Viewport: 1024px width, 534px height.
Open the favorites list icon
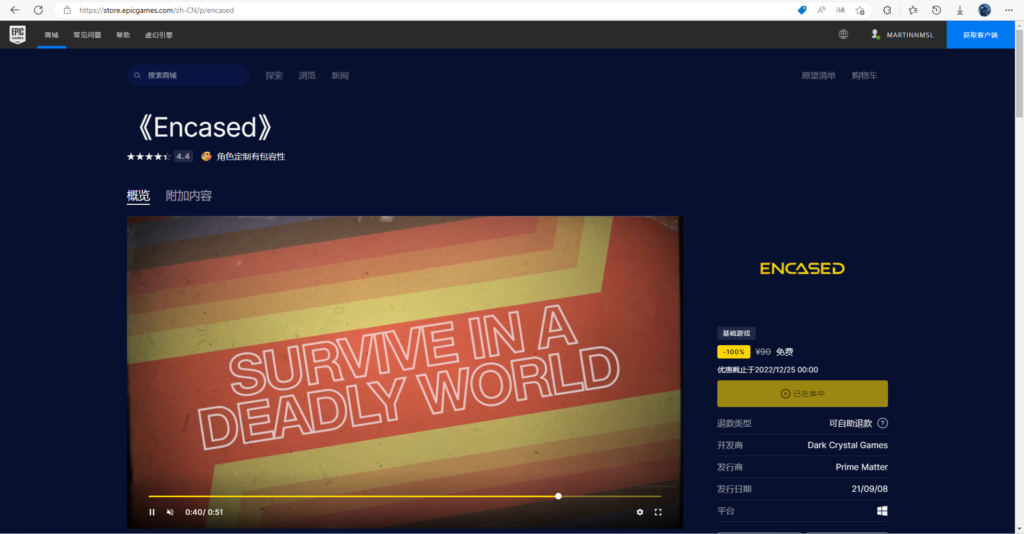(912, 10)
